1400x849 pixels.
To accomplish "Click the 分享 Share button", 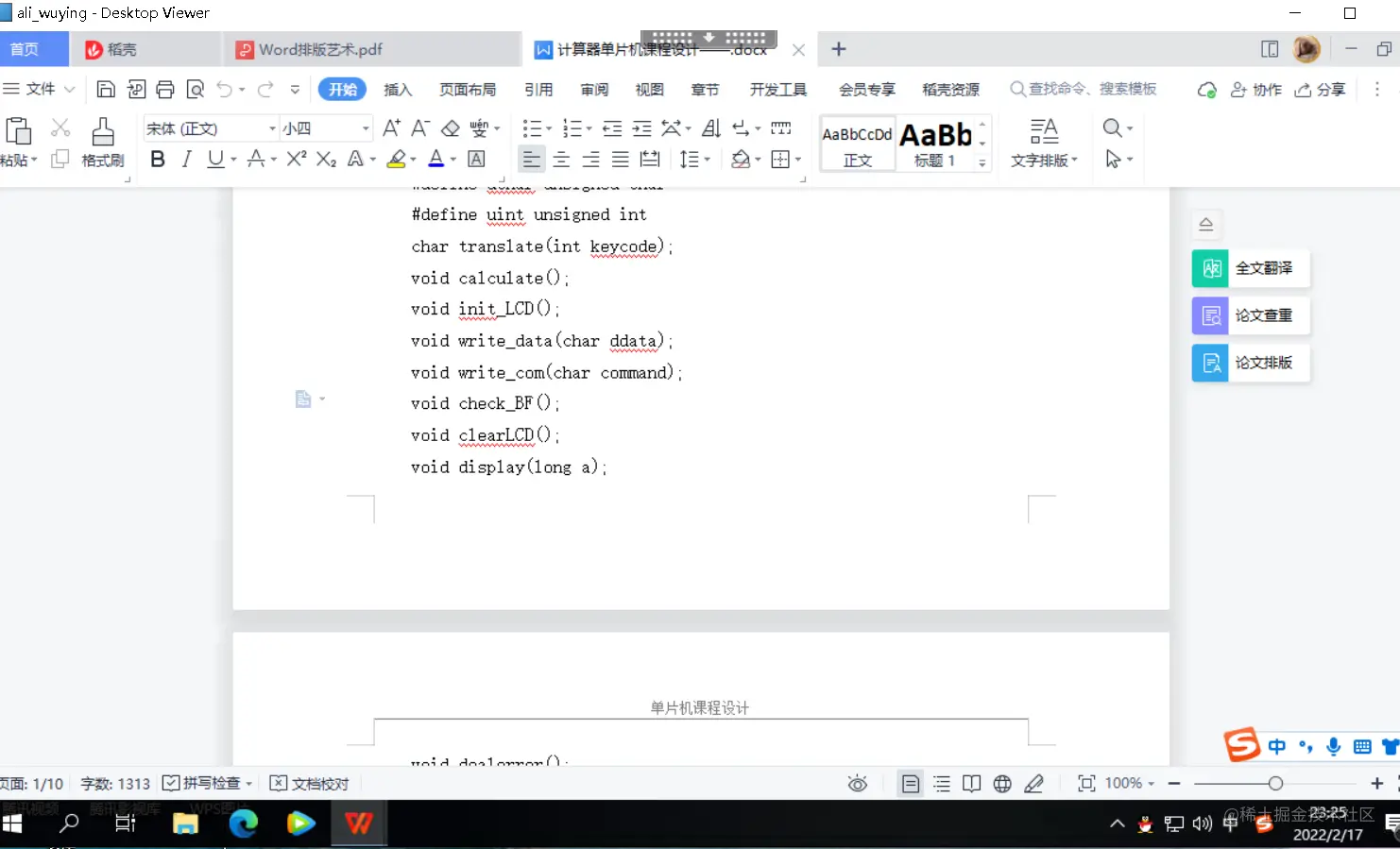I will (1320, 89).
